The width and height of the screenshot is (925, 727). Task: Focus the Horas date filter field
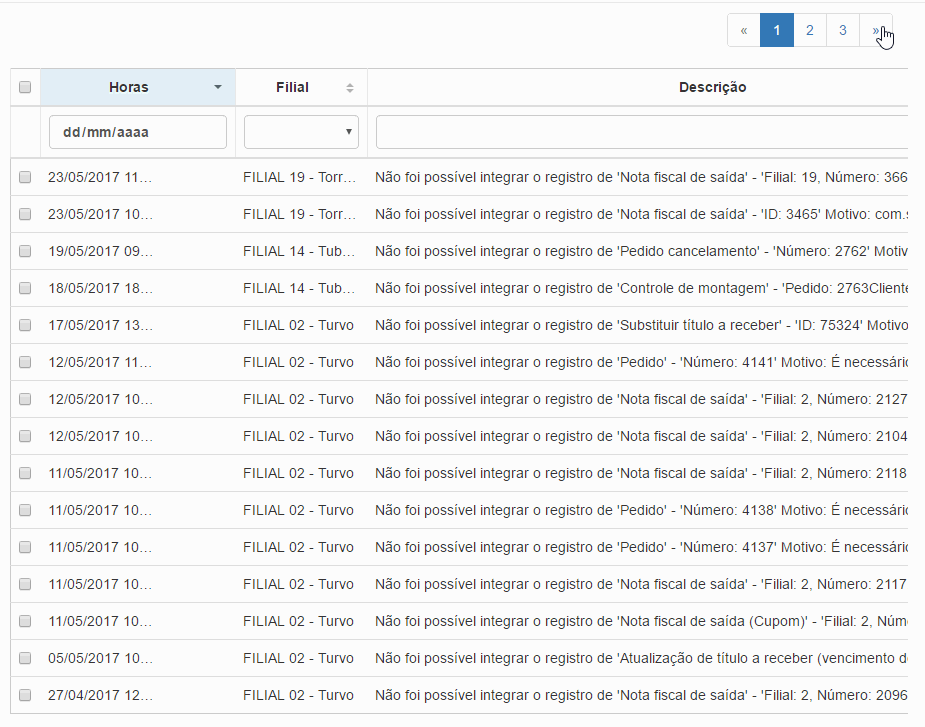tap(138, 132)
